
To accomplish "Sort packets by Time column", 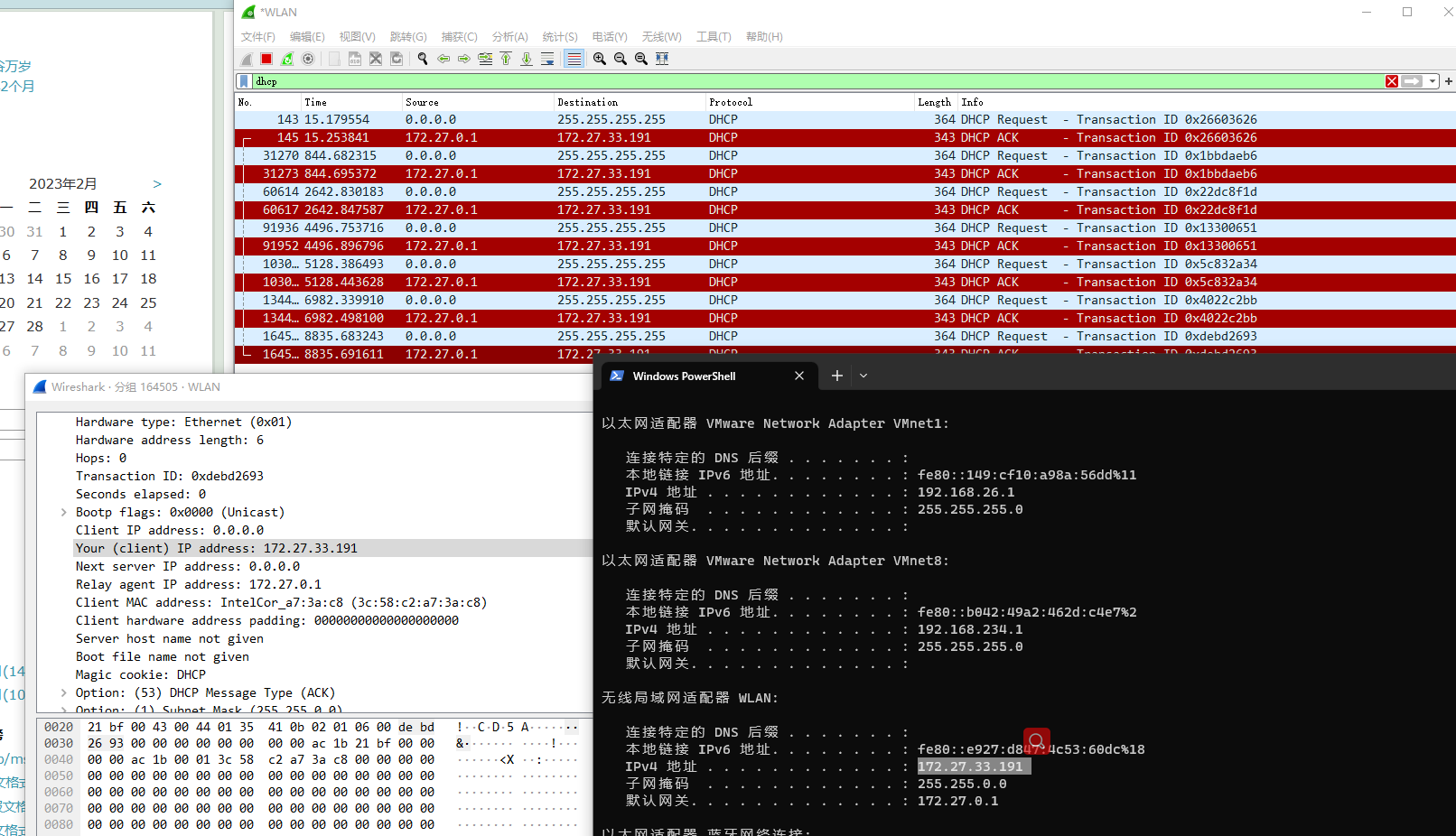I will pyautogui.click(x=351, y=102).
